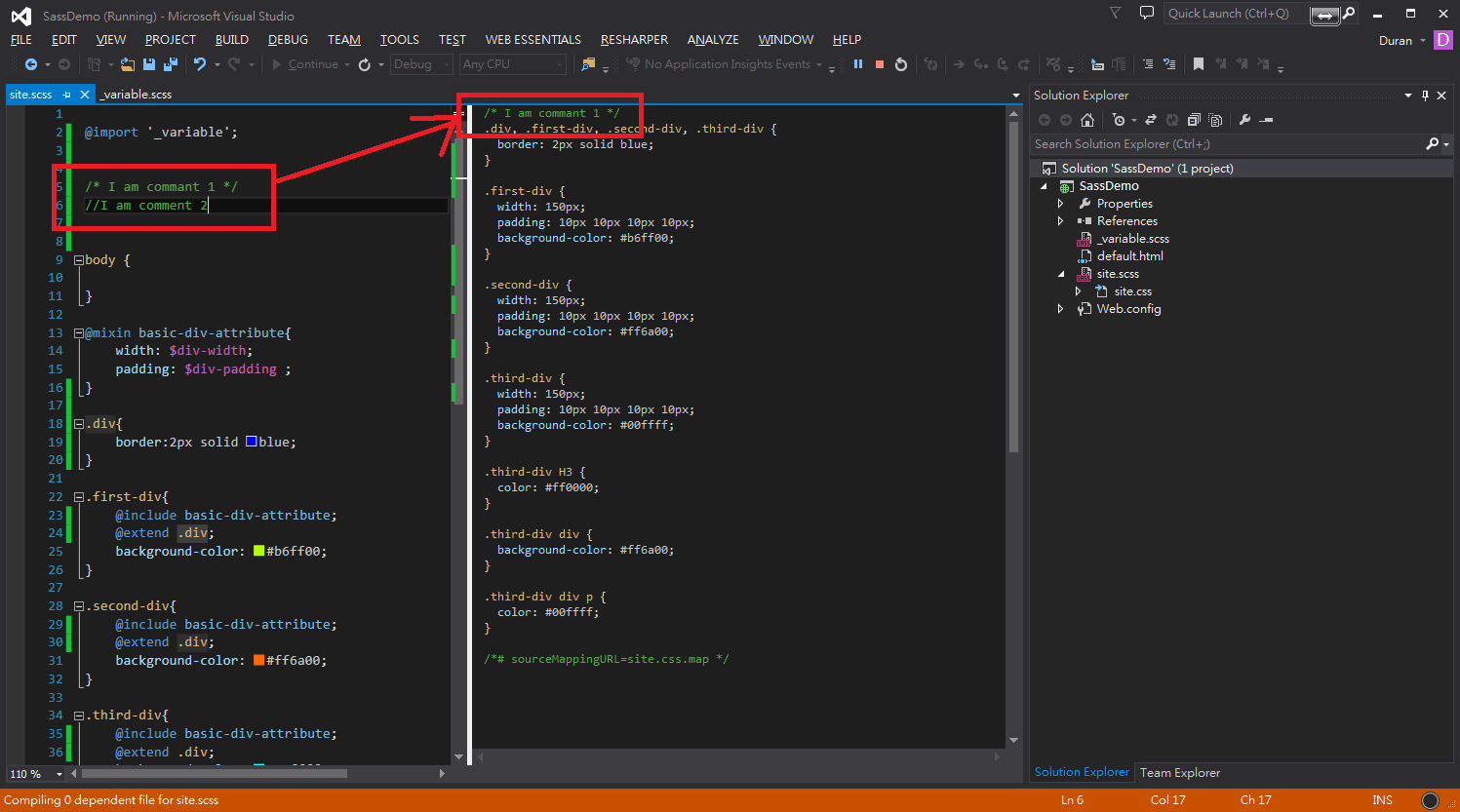Collapse the .first-div code block
This screenshot has width=1460, height=812.
point(79,497)
